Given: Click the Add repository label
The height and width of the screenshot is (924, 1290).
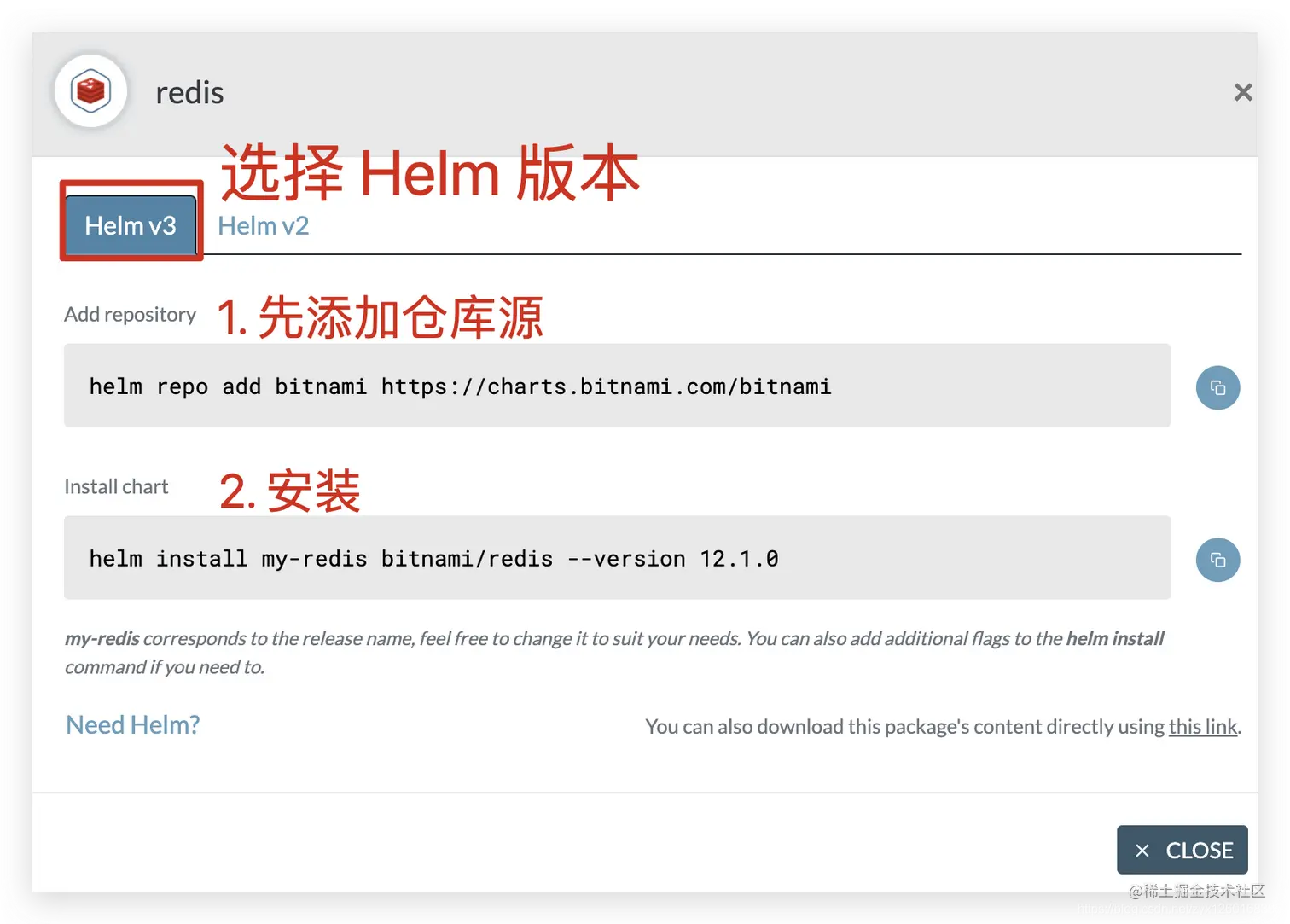Looking at the screenshot, I should [x=130, y=314].
